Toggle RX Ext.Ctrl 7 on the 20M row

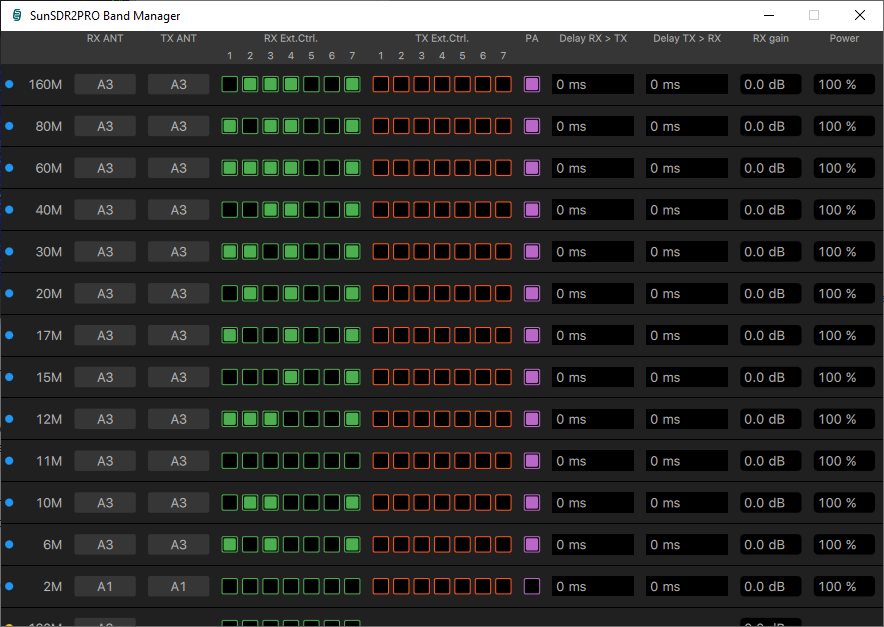tap(351, 293)
